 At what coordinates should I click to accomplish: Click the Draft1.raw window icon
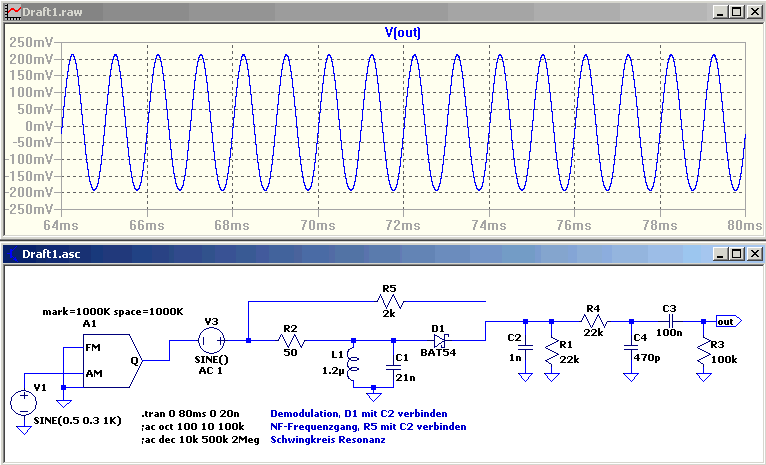tap(12, 11)
